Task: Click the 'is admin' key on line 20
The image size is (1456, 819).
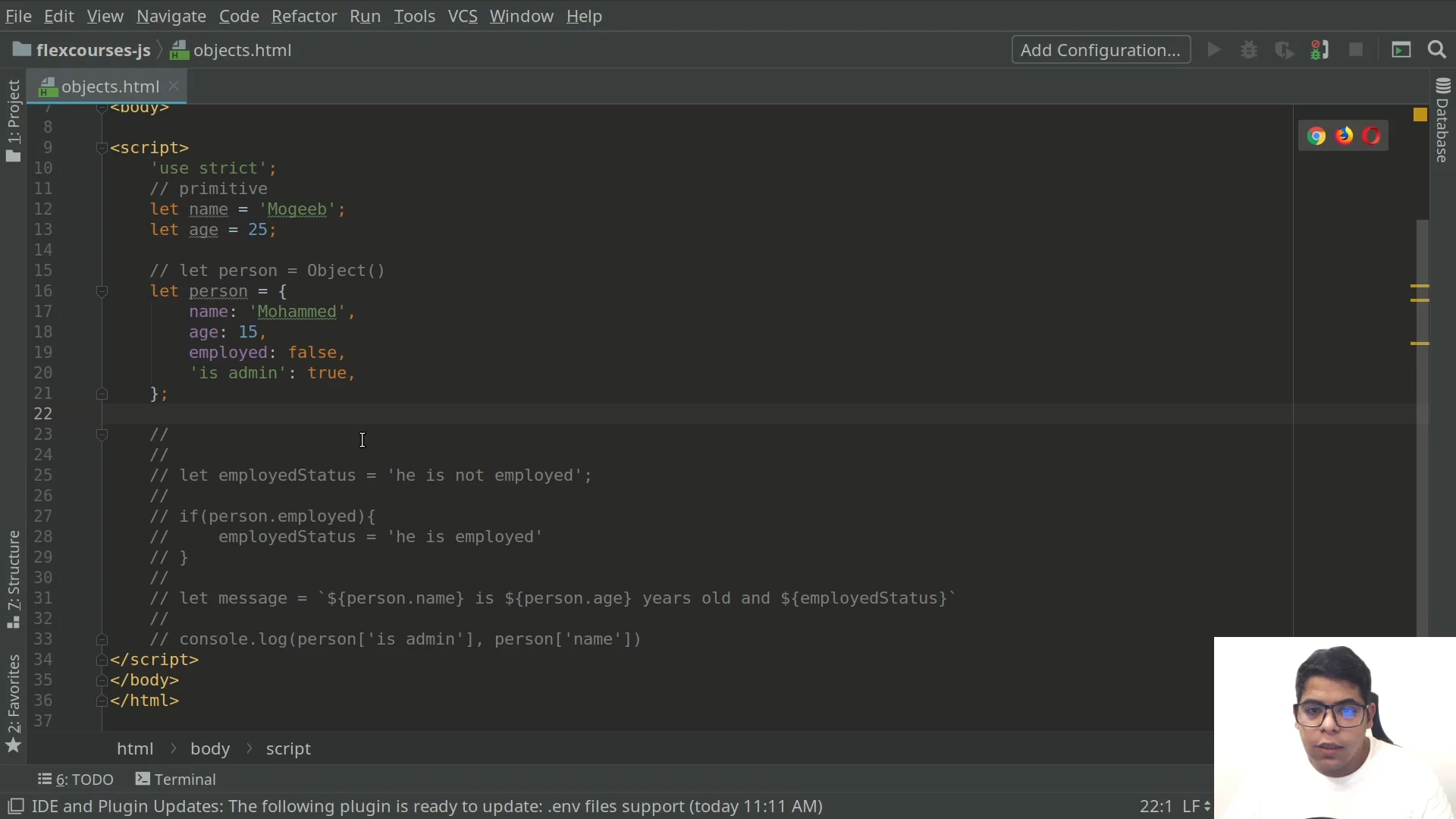Action: point(238,373)
